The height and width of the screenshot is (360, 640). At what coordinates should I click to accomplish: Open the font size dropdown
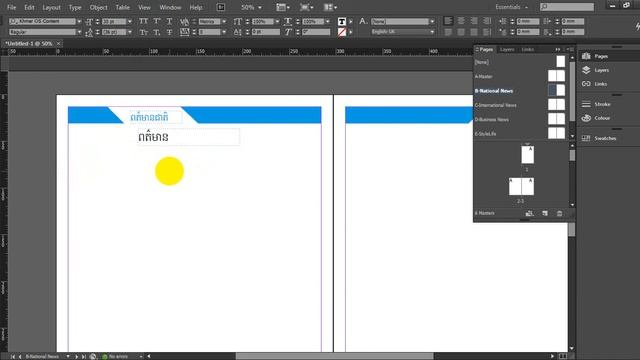[130, 21]
